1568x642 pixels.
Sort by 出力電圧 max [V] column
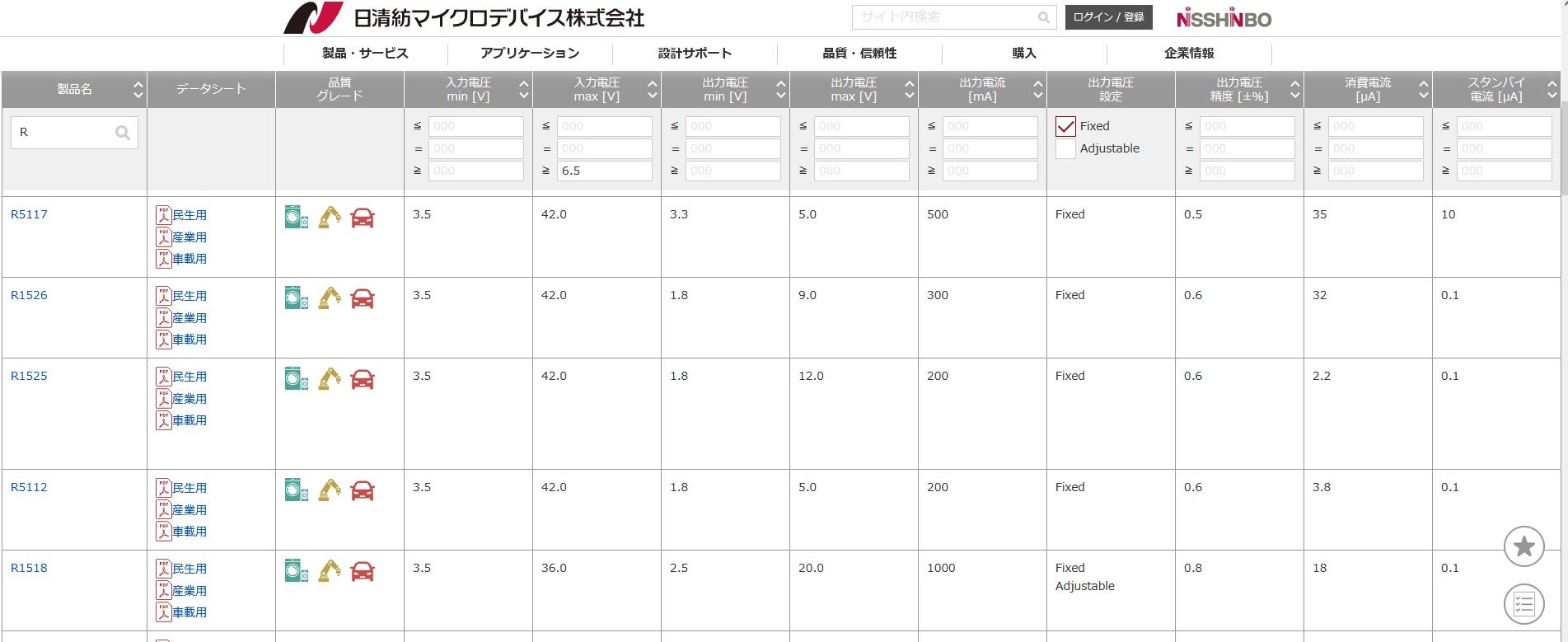910,89
